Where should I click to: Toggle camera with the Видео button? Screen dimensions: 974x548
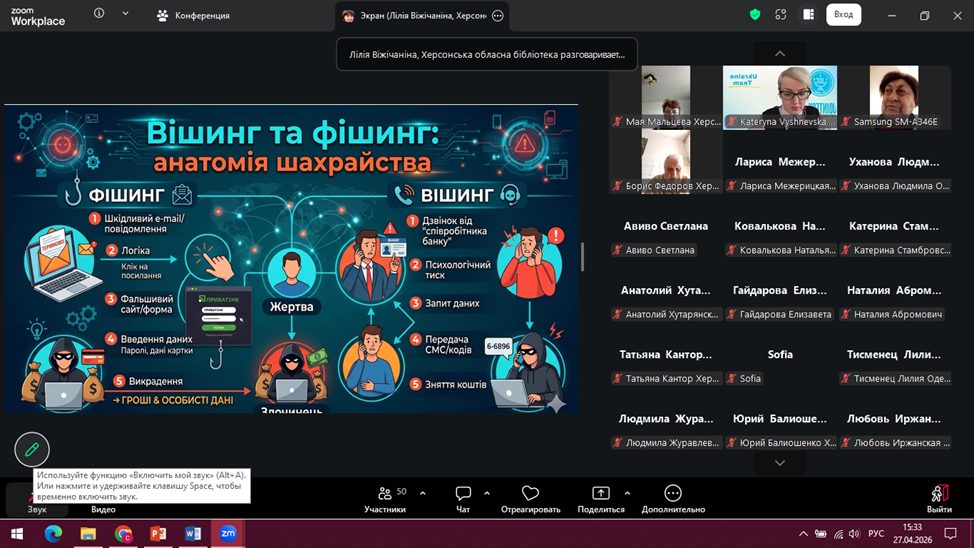pos(103,498)
